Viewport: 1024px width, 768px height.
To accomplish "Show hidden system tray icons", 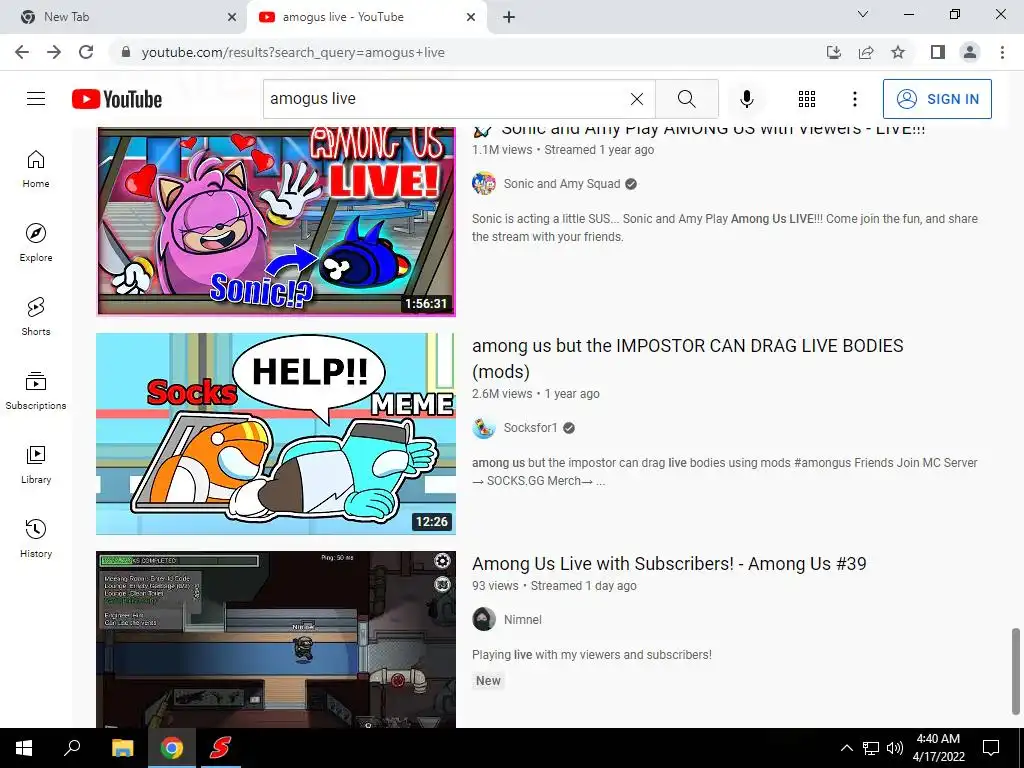I will tap(846, 748).
